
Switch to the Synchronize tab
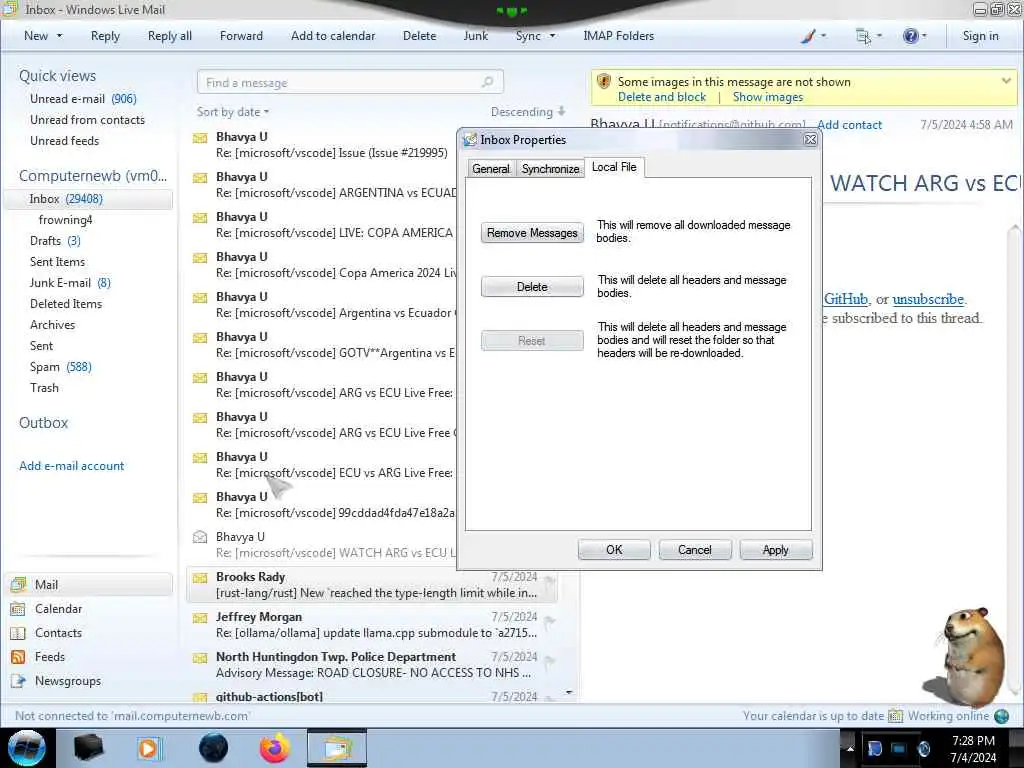[550, 168]
